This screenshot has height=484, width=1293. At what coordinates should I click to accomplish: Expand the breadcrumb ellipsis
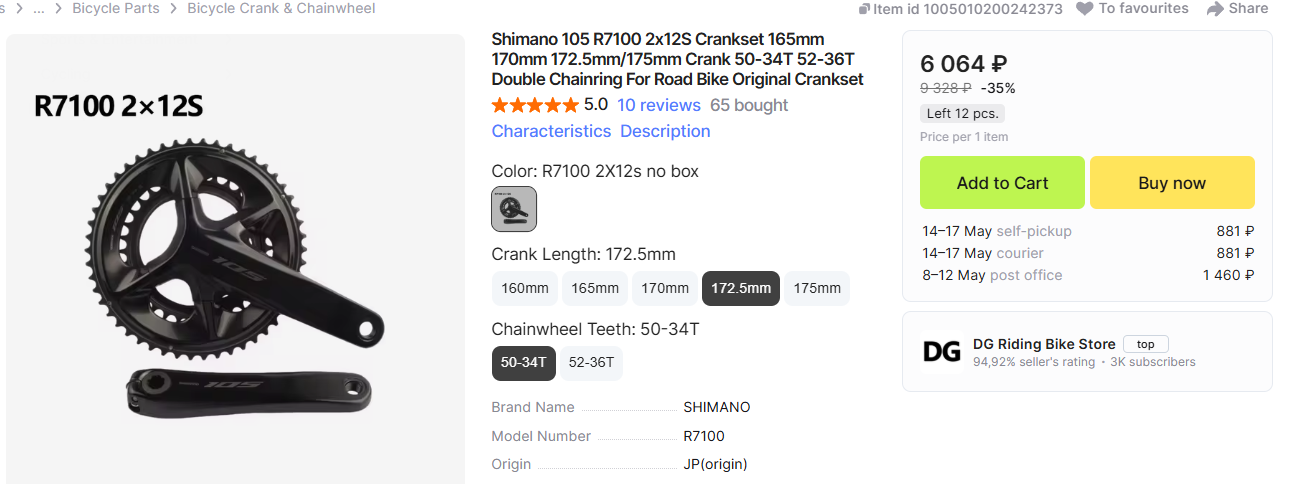click(x=39, y=8)
